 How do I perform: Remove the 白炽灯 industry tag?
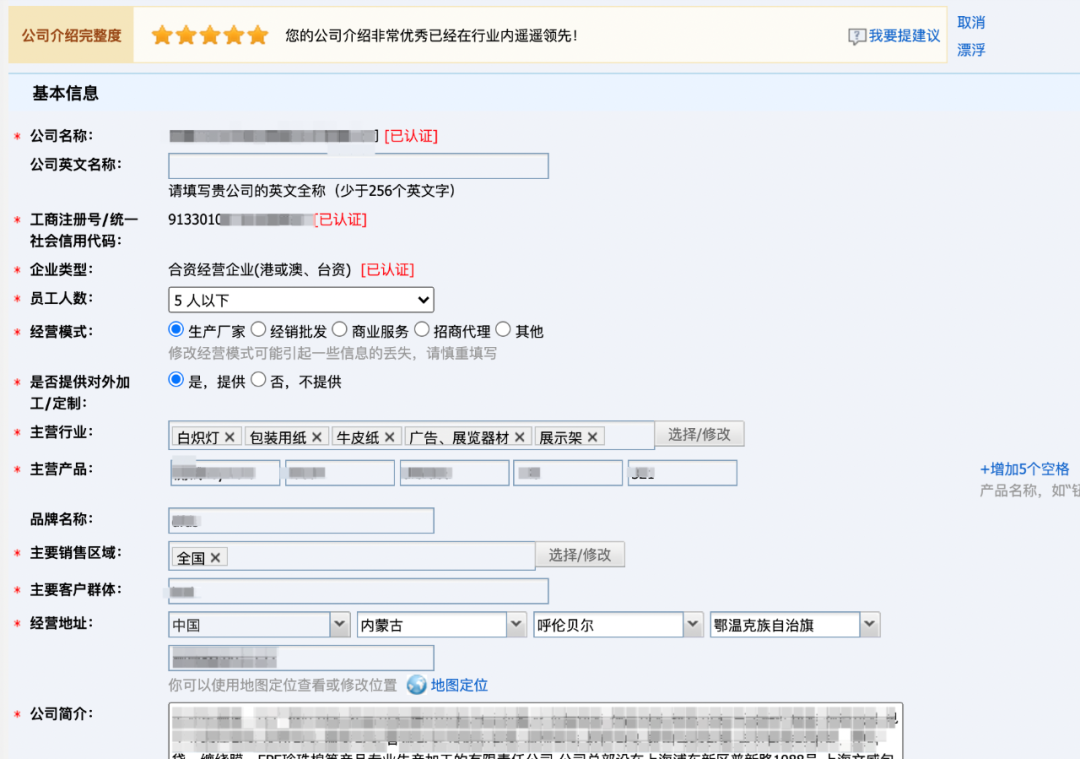point(230,437)
